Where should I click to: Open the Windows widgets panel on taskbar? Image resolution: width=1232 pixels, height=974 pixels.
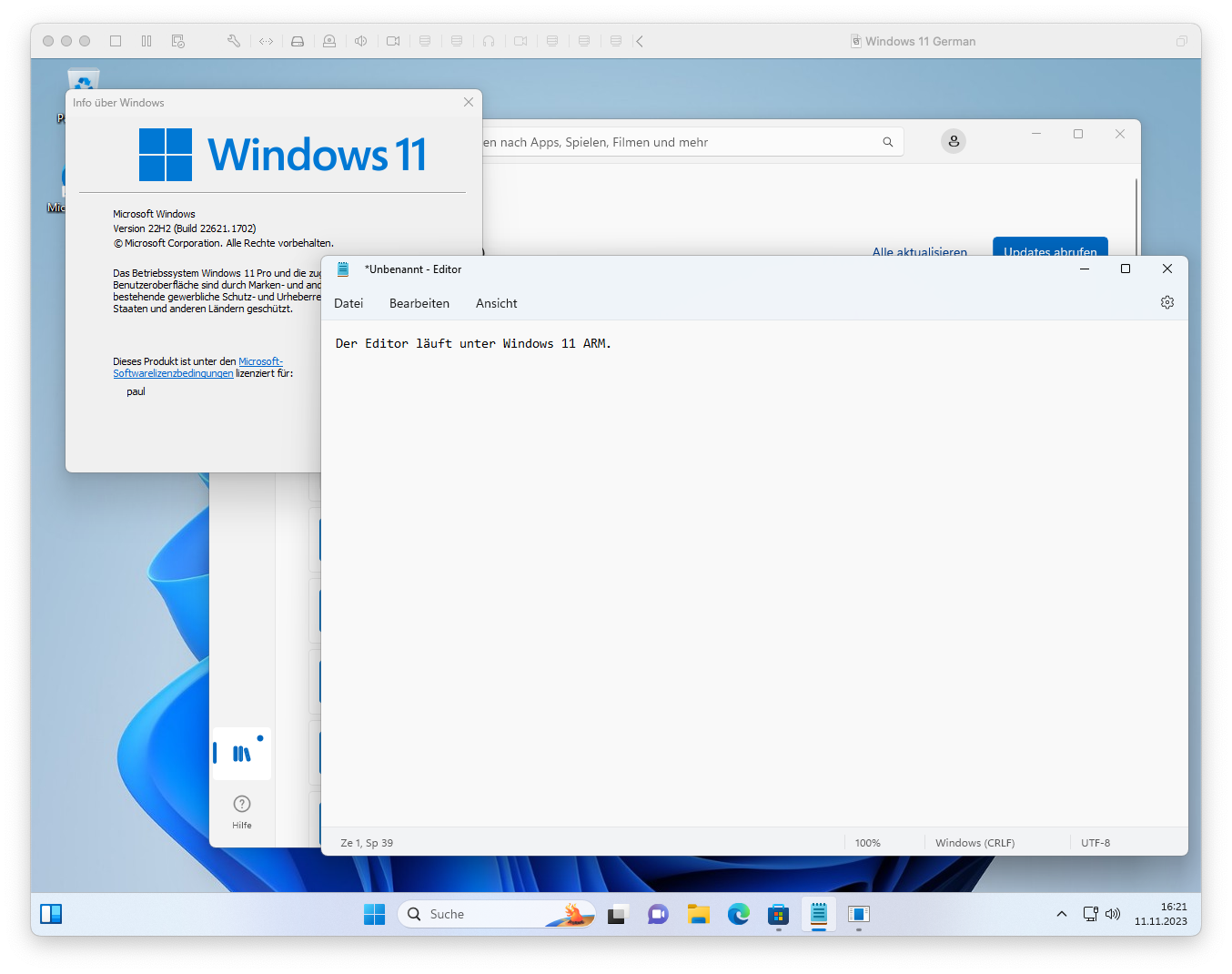coord(51,914)
